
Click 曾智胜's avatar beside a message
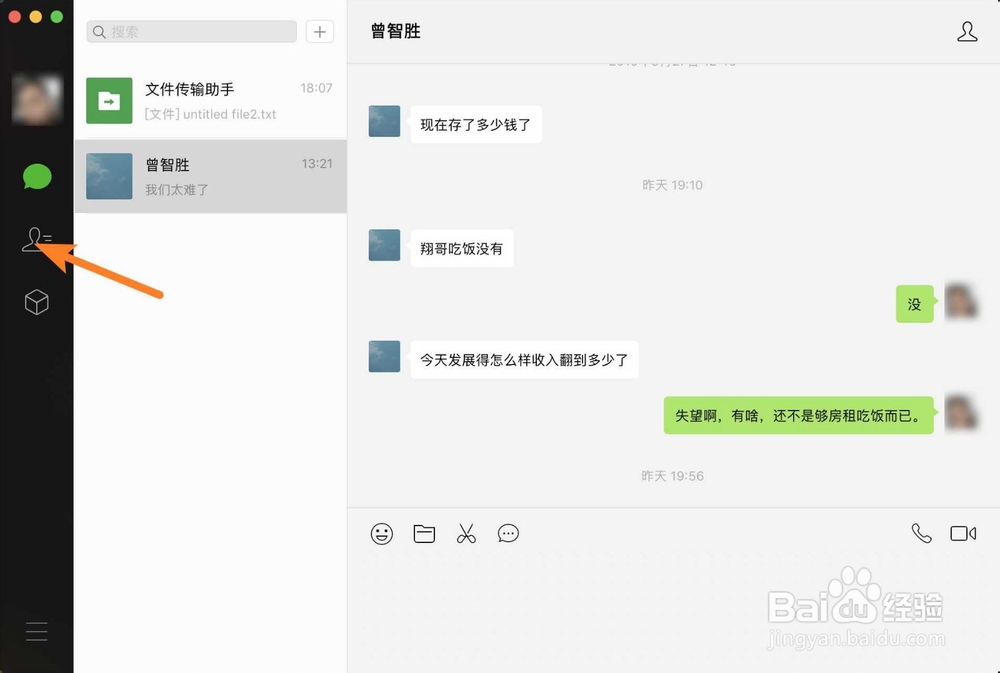pyautogui.click(x=384, y=121)
